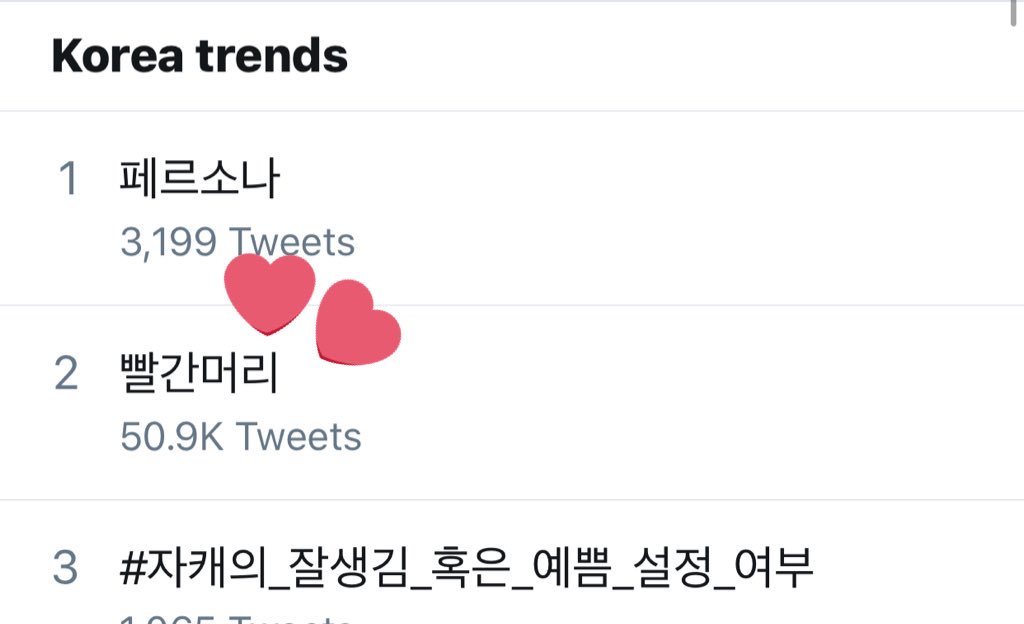Select rank number 3 in trends
The image size is (1024, 624).
pyautogui.click(x=66, y=568)
